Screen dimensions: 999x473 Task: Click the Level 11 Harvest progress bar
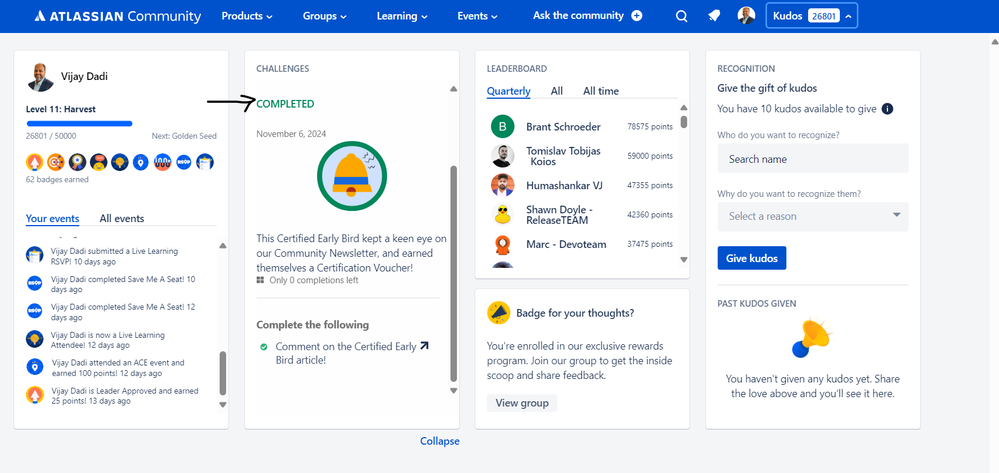pyautogui.click(x=79, y=124)
